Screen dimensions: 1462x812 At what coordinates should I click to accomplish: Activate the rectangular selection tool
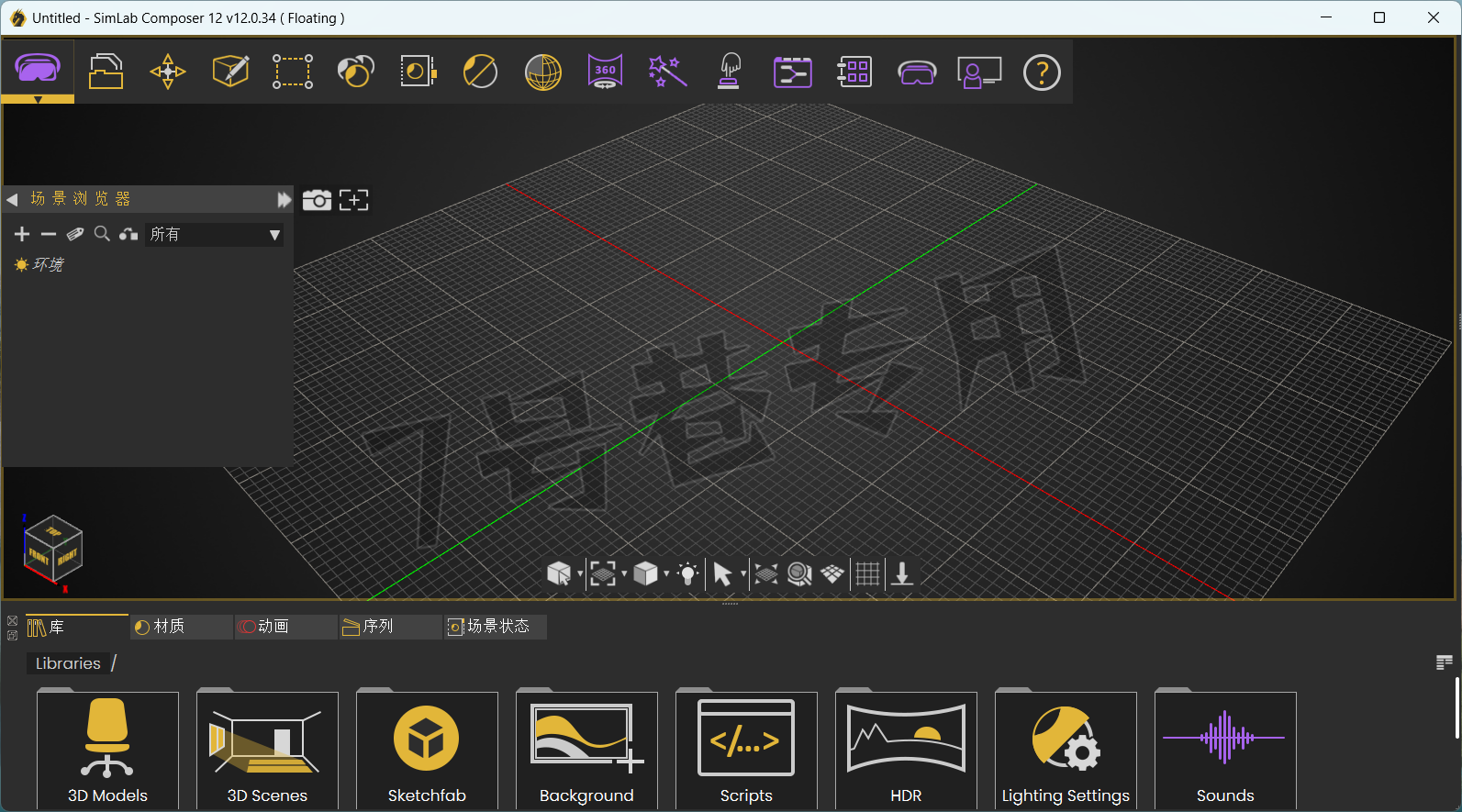tap(293, 72)
